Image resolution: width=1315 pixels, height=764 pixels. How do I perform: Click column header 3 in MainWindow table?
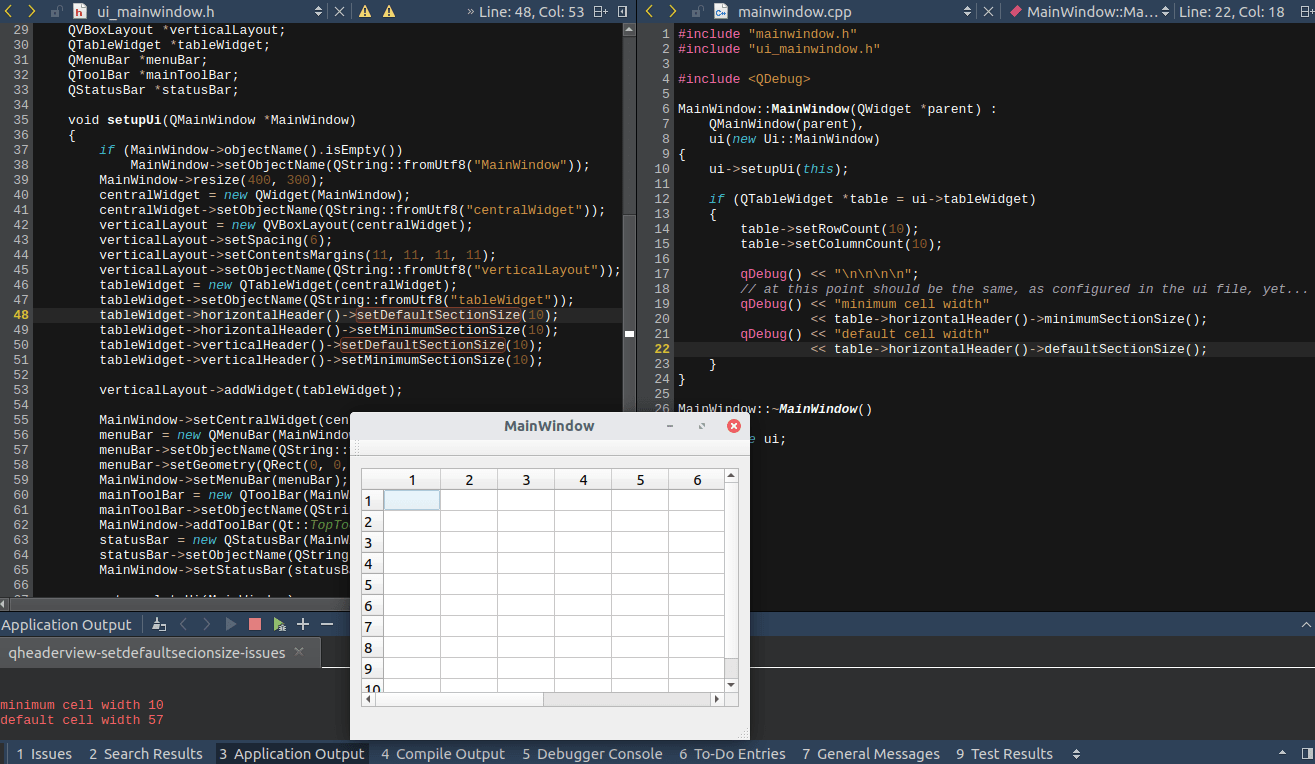pos(526,480)
